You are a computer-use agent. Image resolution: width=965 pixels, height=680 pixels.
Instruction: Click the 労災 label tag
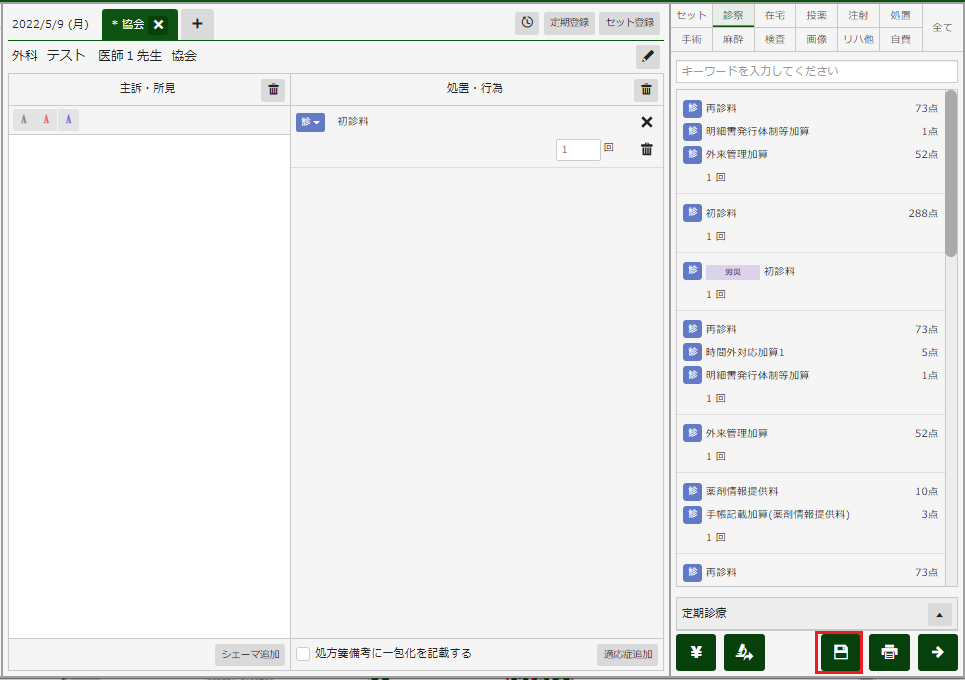click(x=732, y=271)
